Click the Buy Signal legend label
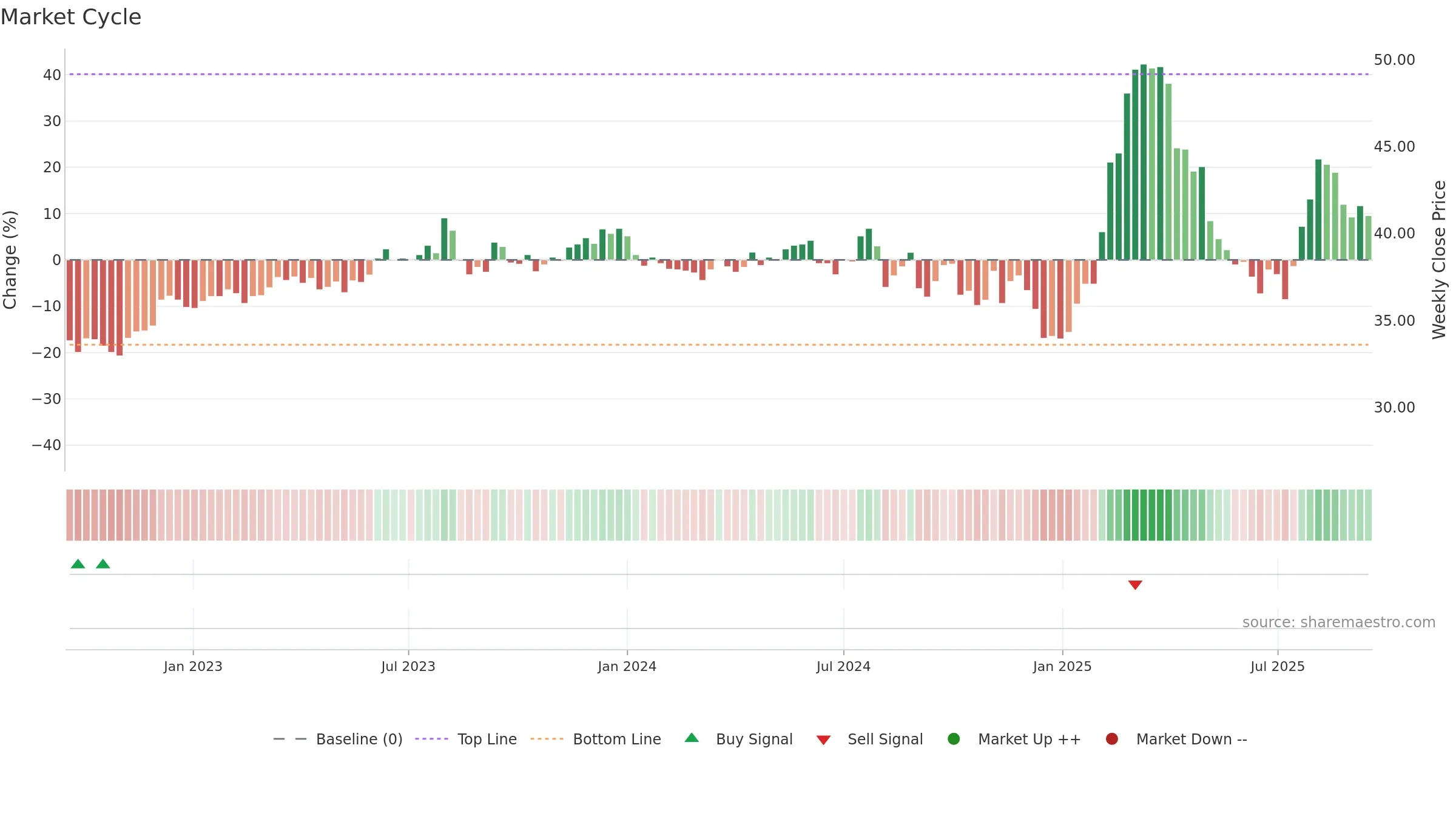This screenshot has width=1456, height=819. click(754, 739)
